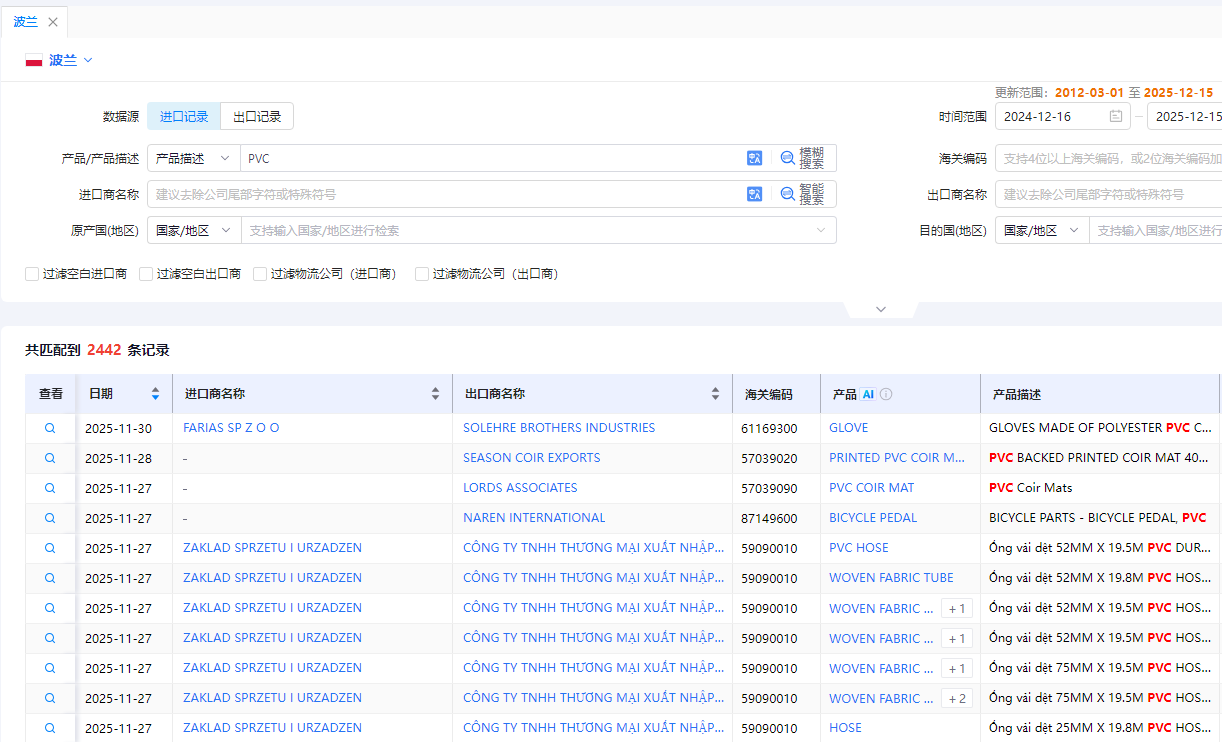Click the translate icon in the product description field

pyautogui.click(x=754, y=157)
